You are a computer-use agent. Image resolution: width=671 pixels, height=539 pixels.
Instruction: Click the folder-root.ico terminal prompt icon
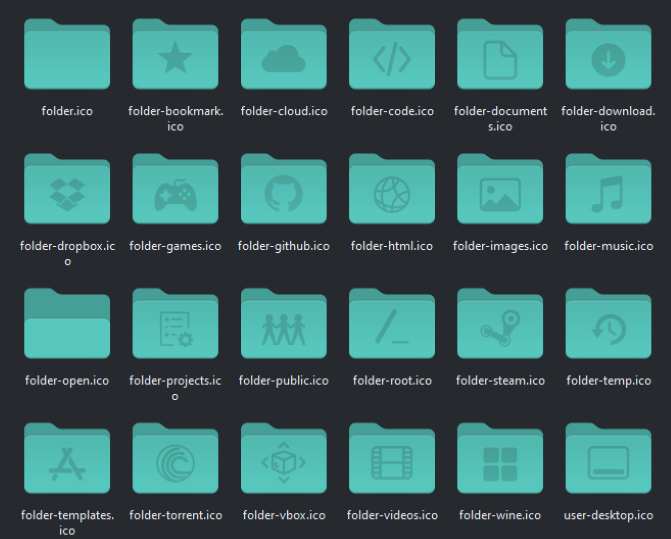point(392,329)
